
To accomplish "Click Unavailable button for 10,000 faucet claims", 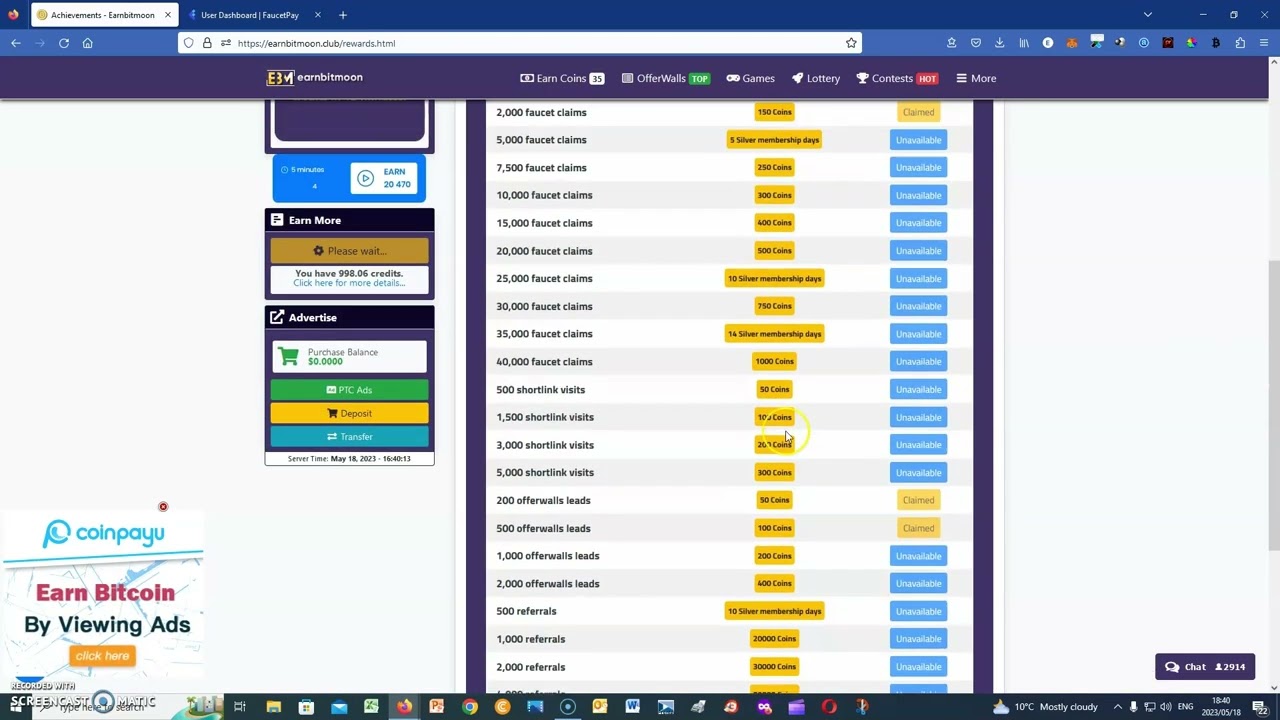I will pyautogui.click(x=918, y=195).
